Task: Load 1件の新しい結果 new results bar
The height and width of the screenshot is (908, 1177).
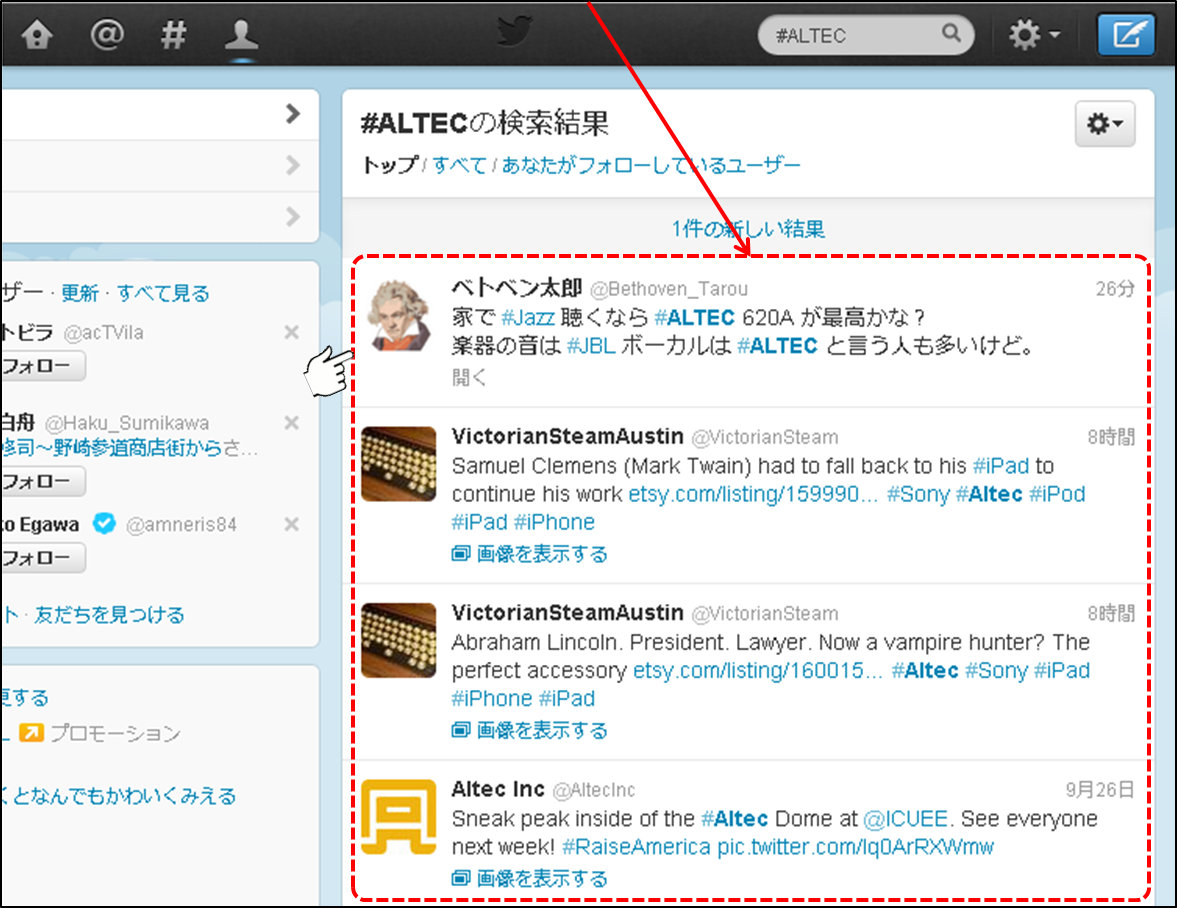Action: coord(747,229)
